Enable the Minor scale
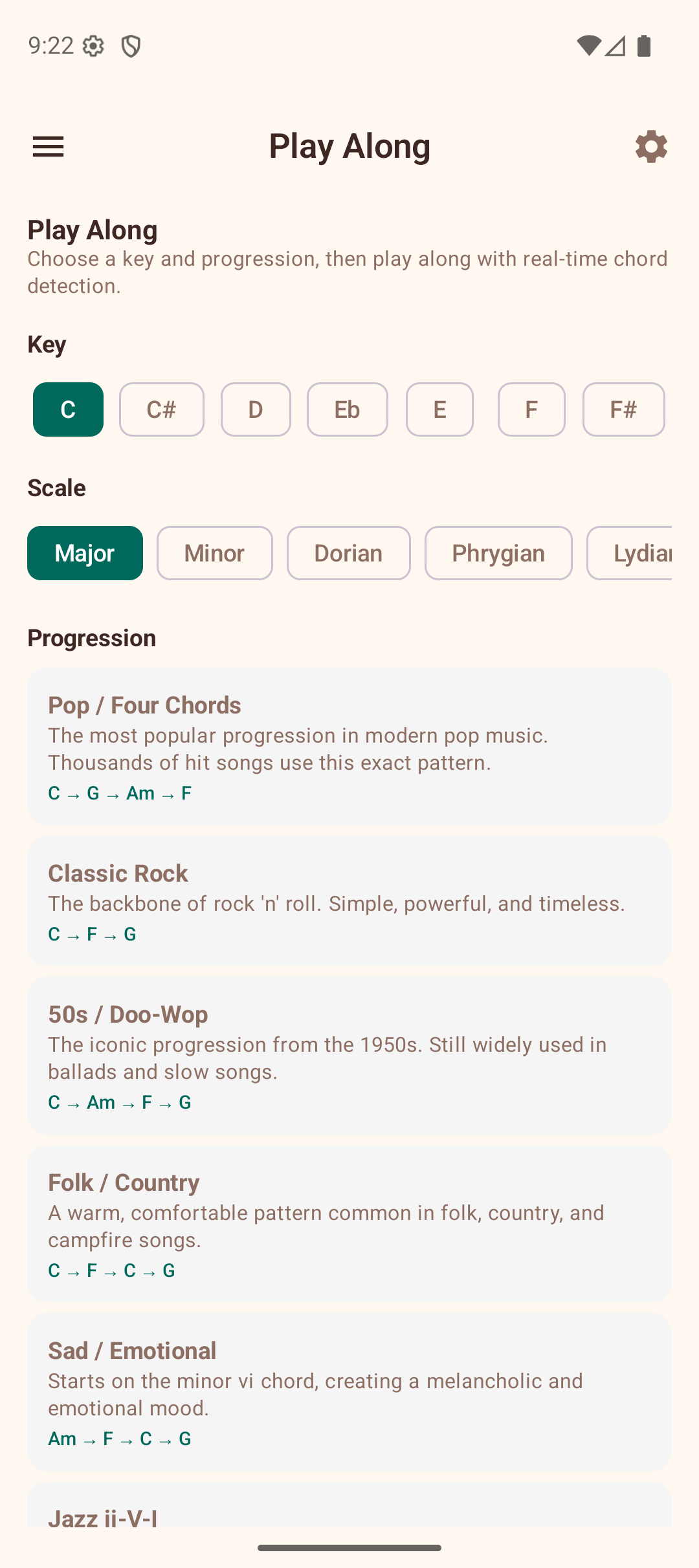 [214, 553]
